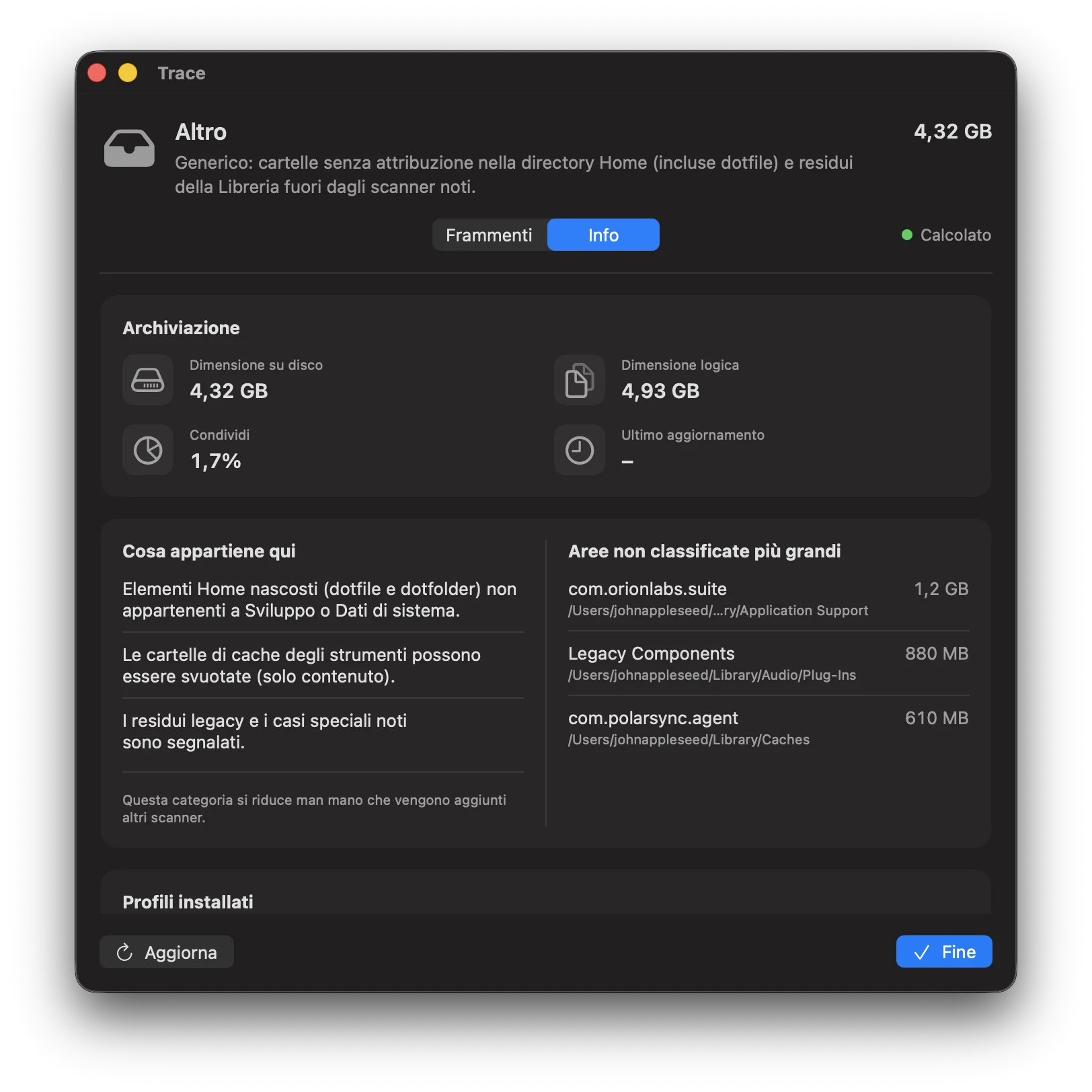Click the disk drive icon beside Dimensione su disco
Image resolution: width=1092 pixels, height=1092 pixels.
(148, 380)
